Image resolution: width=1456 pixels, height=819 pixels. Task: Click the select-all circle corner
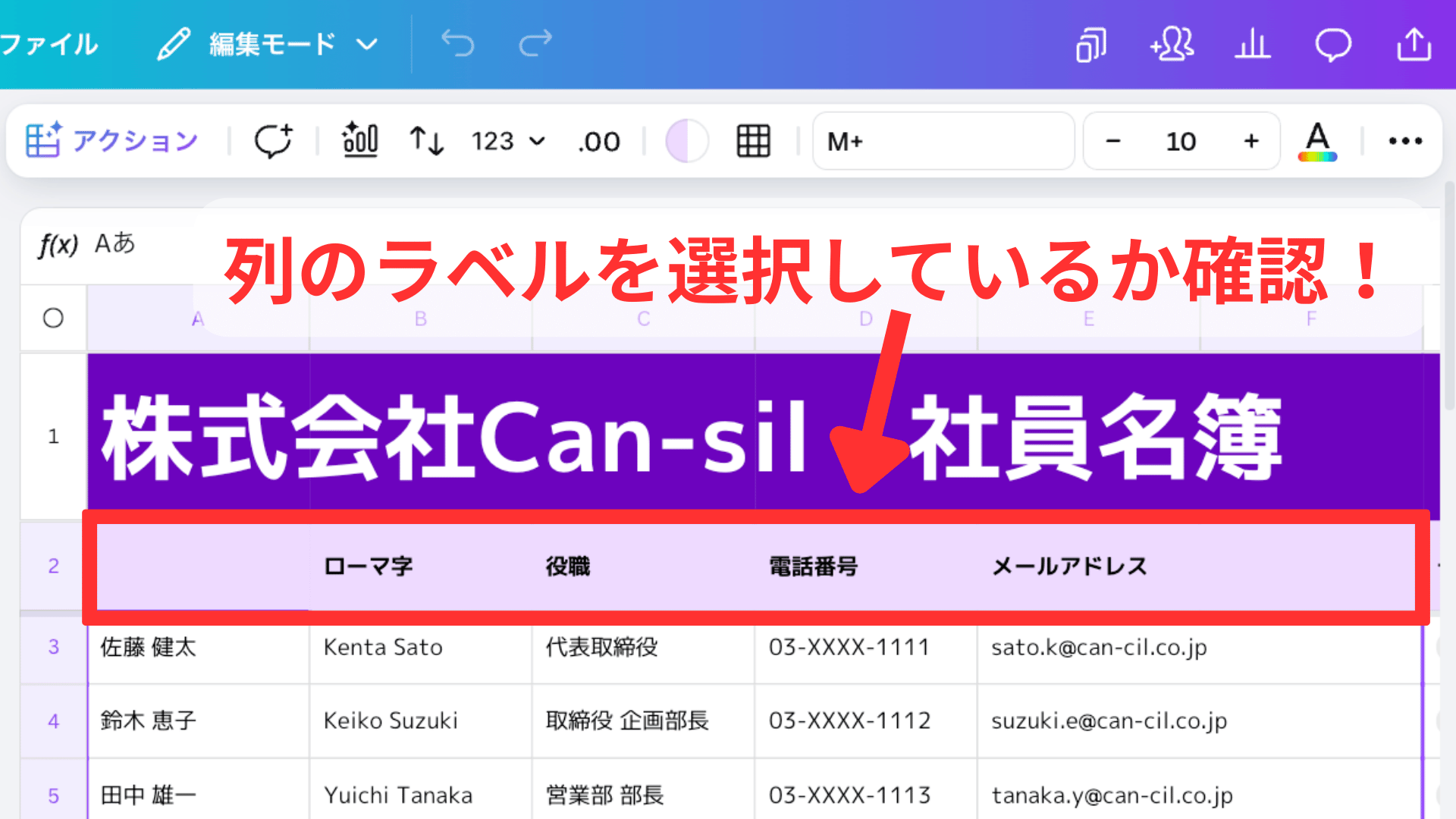pos(53,318)
